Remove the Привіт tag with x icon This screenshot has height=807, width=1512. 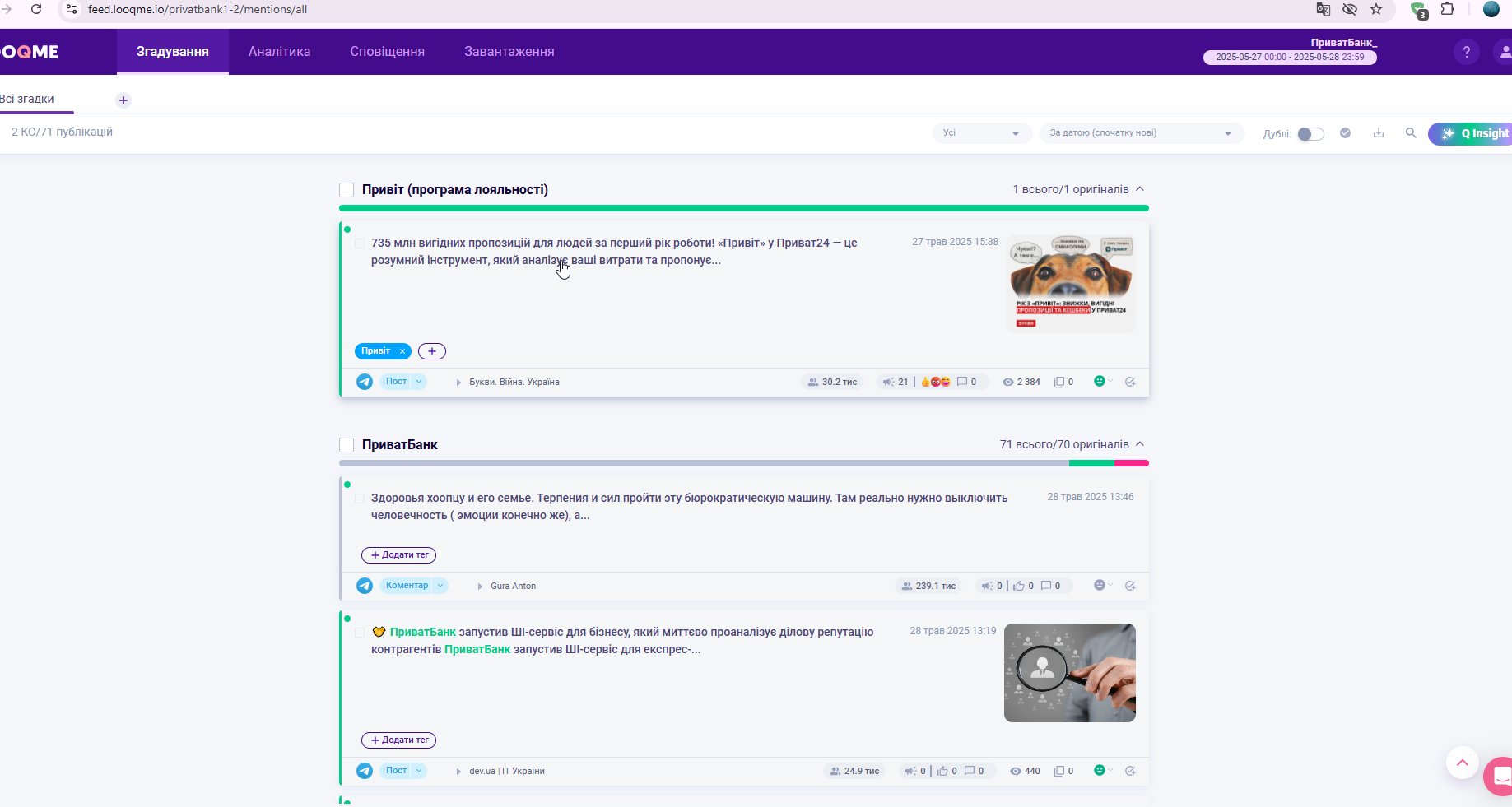[x=402, y=351]
